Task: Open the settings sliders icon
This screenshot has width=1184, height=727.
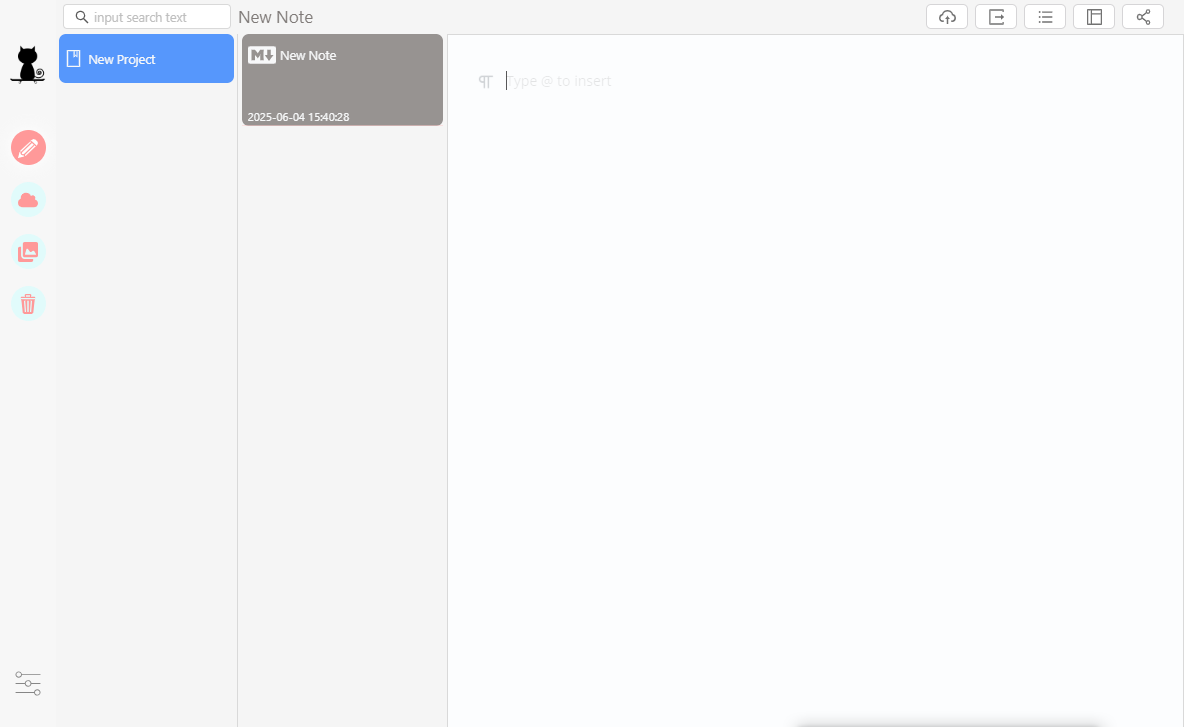Action: (x=28, y=683)
